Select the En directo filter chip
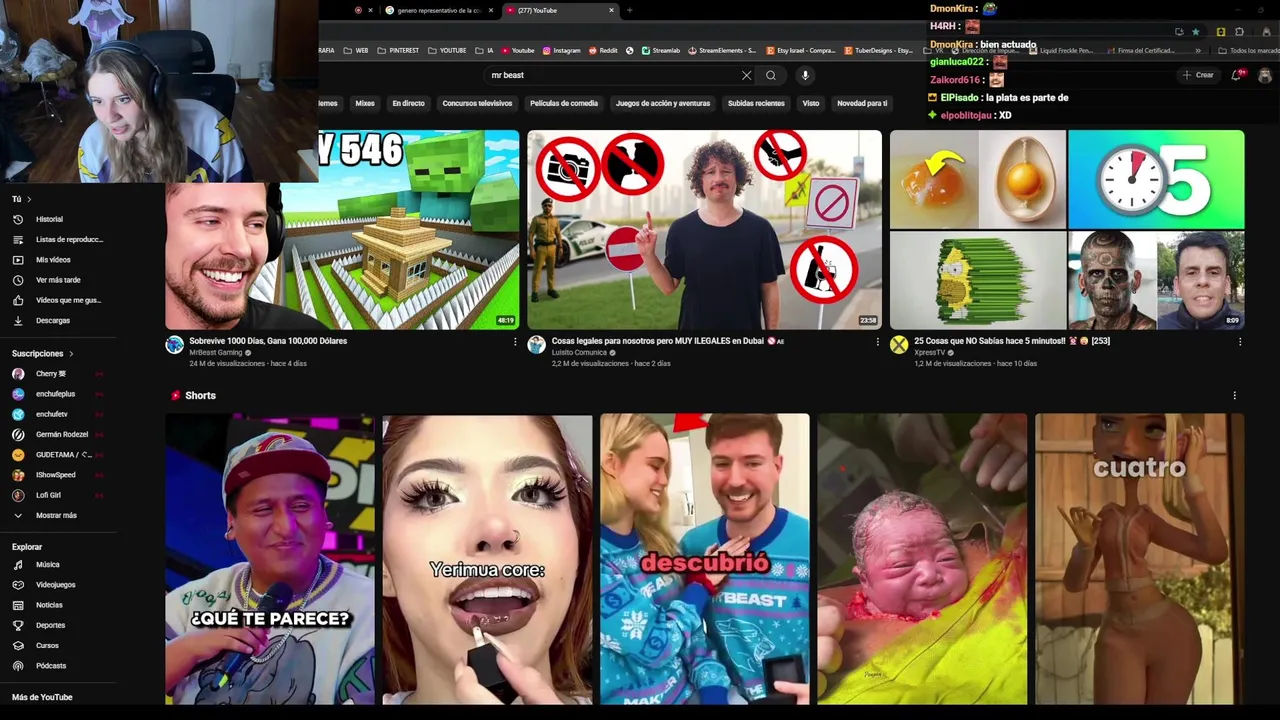The width and height of the screenshot is (1280, 720). coord(408,103)
